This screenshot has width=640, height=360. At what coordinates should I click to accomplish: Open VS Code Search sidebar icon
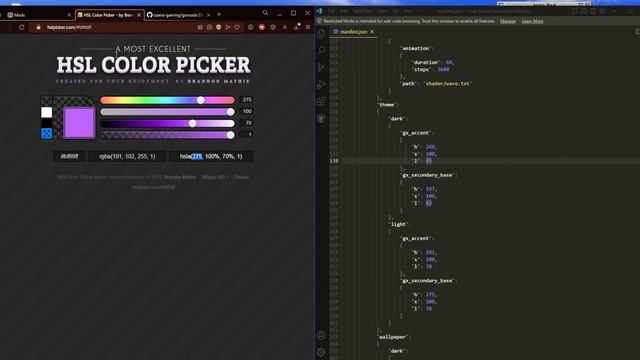pos(322,50)
